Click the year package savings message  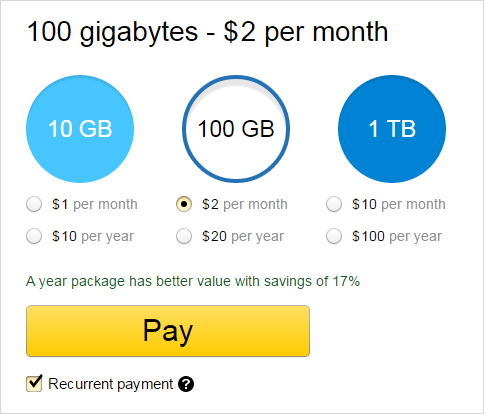pos(193,281)
